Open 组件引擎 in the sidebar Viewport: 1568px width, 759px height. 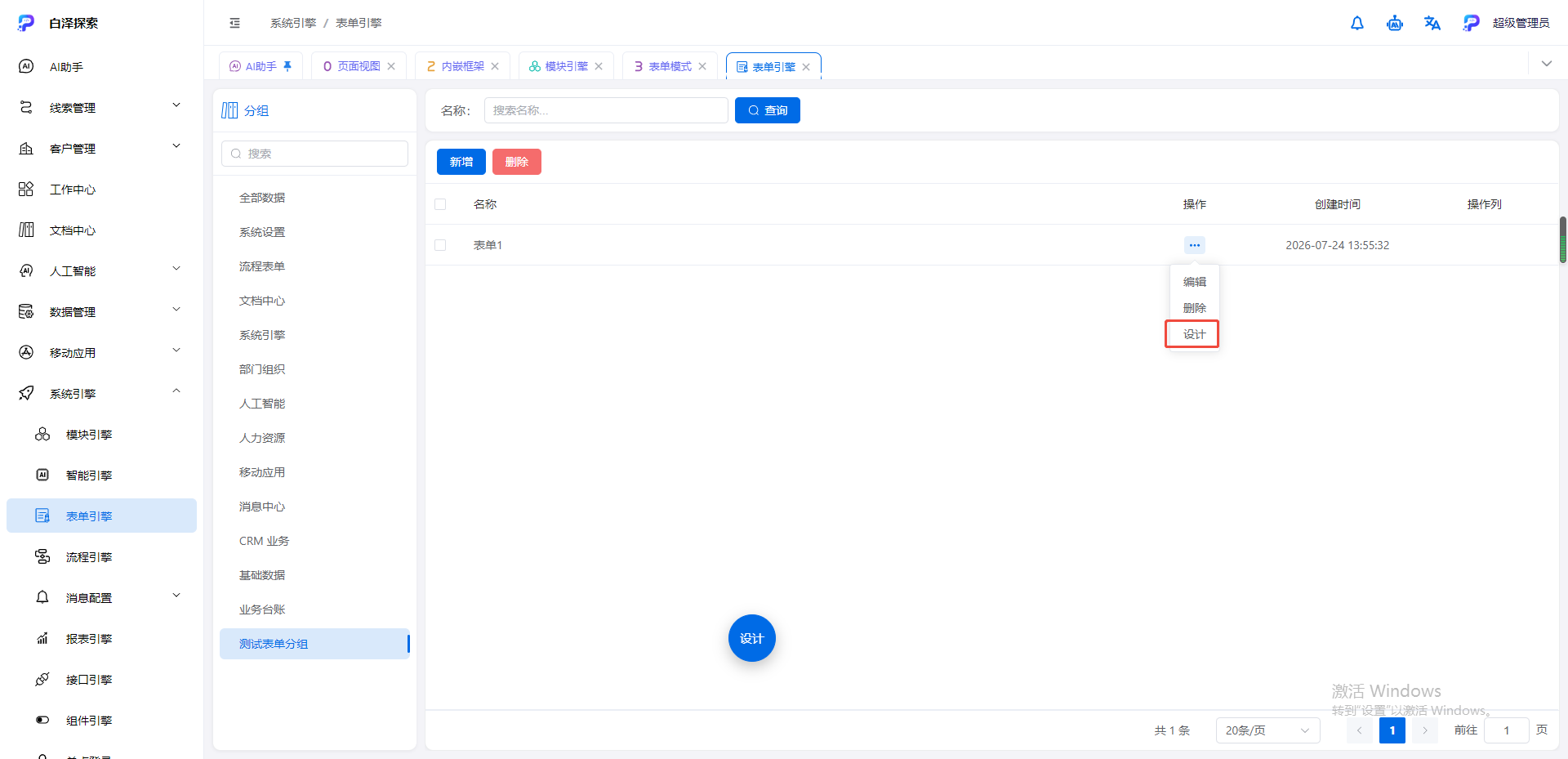(101, 721)
